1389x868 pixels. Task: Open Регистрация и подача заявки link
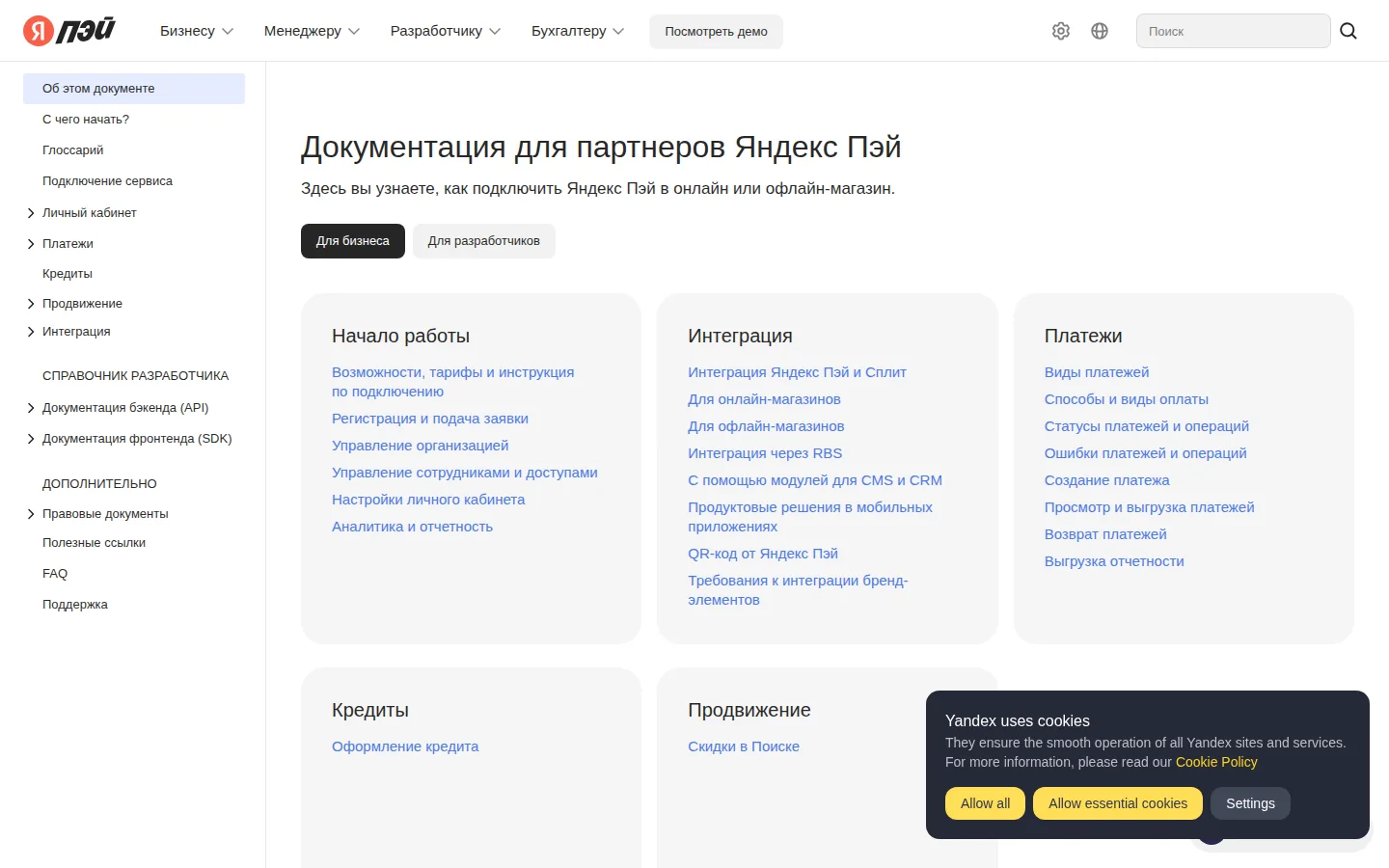point(430,419)
